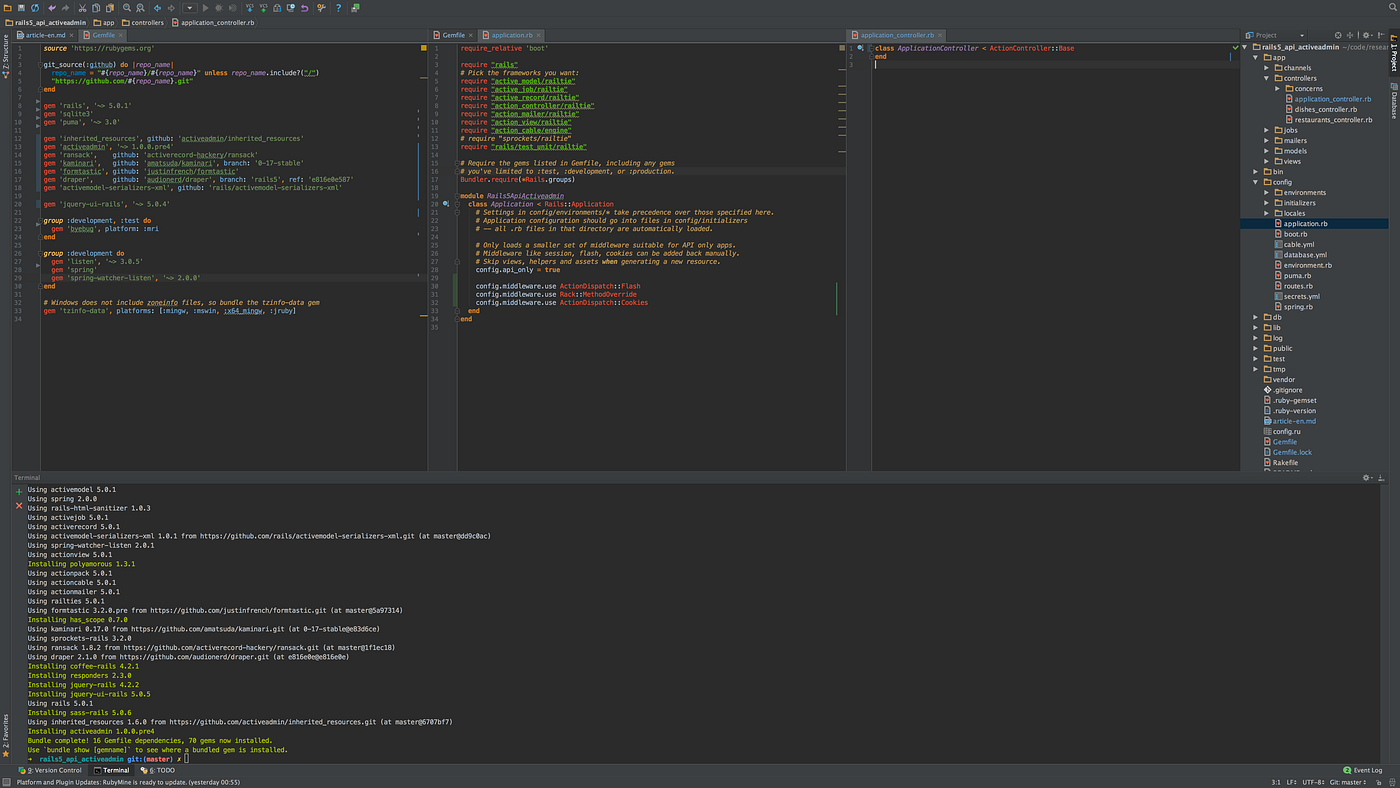This screenshot has height=788, width=1400.
Task: Collapse the config folder in Project tree
Action: (x=1255, y=181)
